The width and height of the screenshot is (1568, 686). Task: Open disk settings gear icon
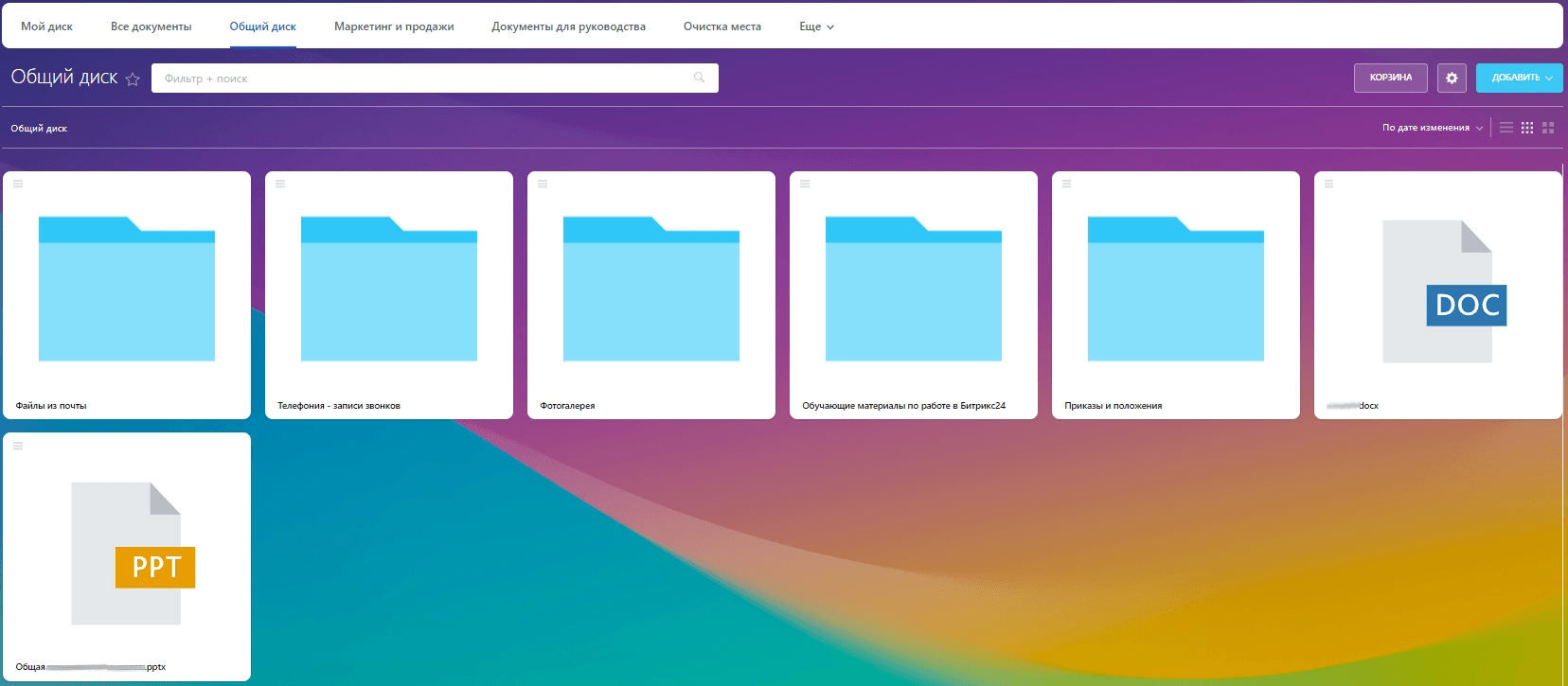point(1452,78)
